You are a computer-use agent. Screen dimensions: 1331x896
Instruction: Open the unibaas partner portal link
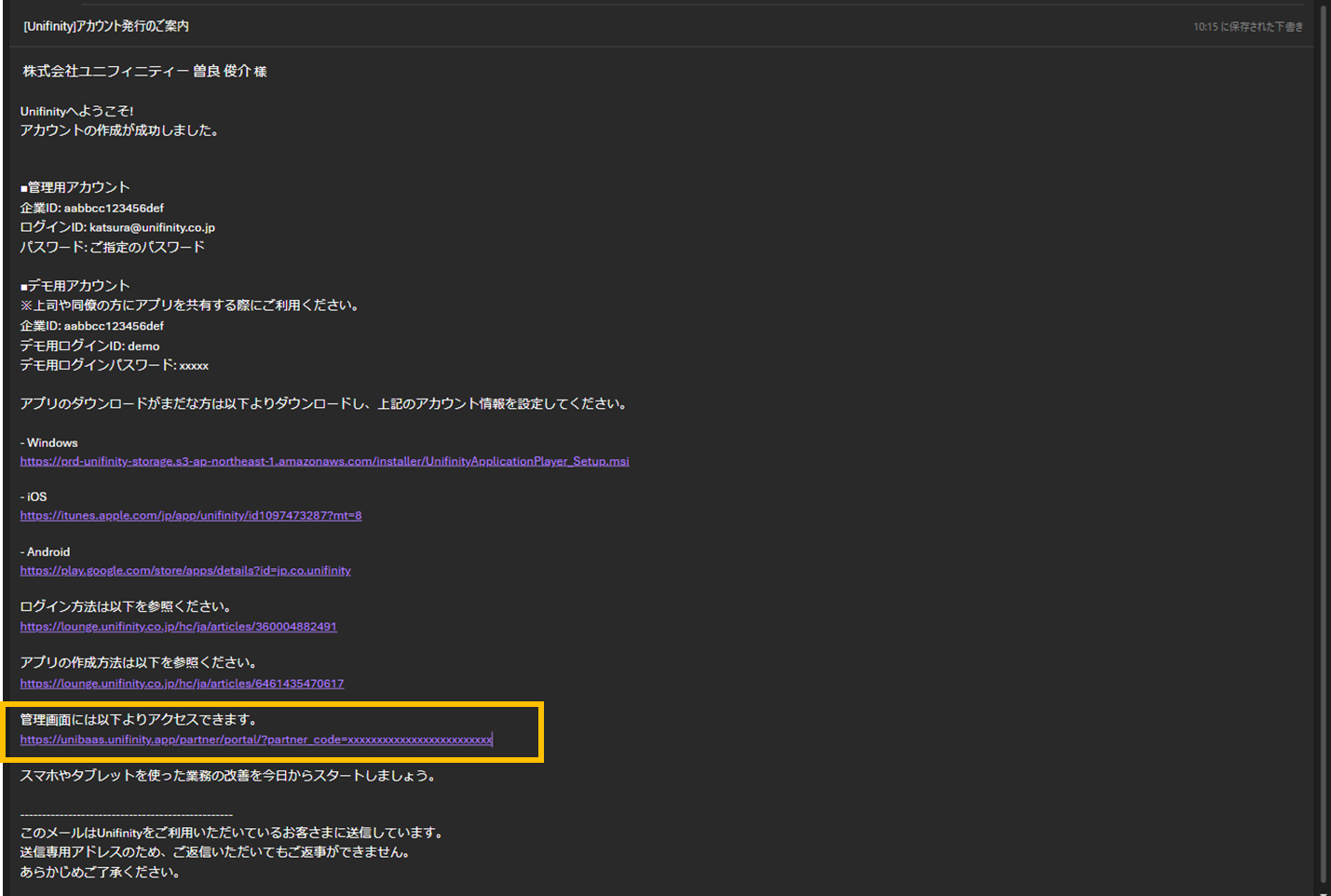tap(256, 740)
